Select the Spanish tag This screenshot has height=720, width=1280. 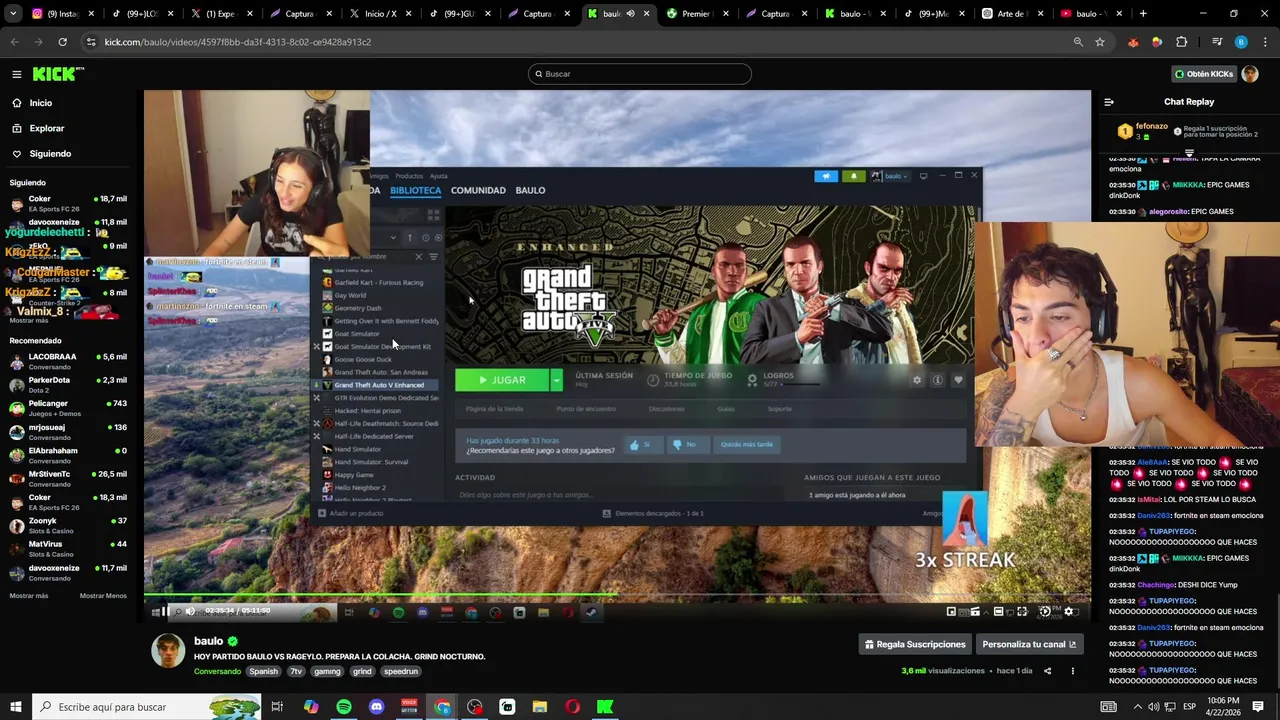point(264,672)
